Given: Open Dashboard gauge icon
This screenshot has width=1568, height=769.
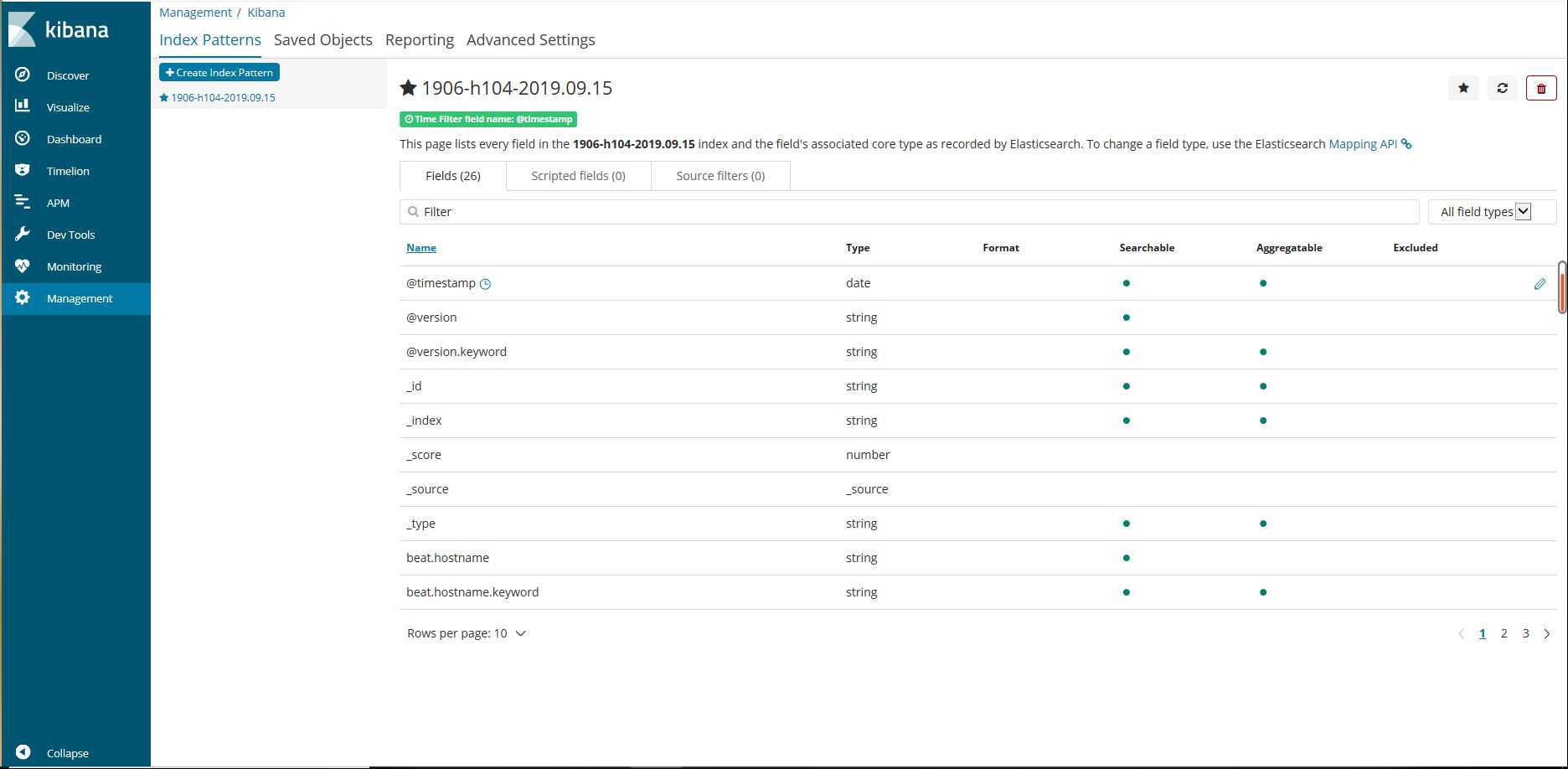Looking at the screenshot, I should pos(23,138).
